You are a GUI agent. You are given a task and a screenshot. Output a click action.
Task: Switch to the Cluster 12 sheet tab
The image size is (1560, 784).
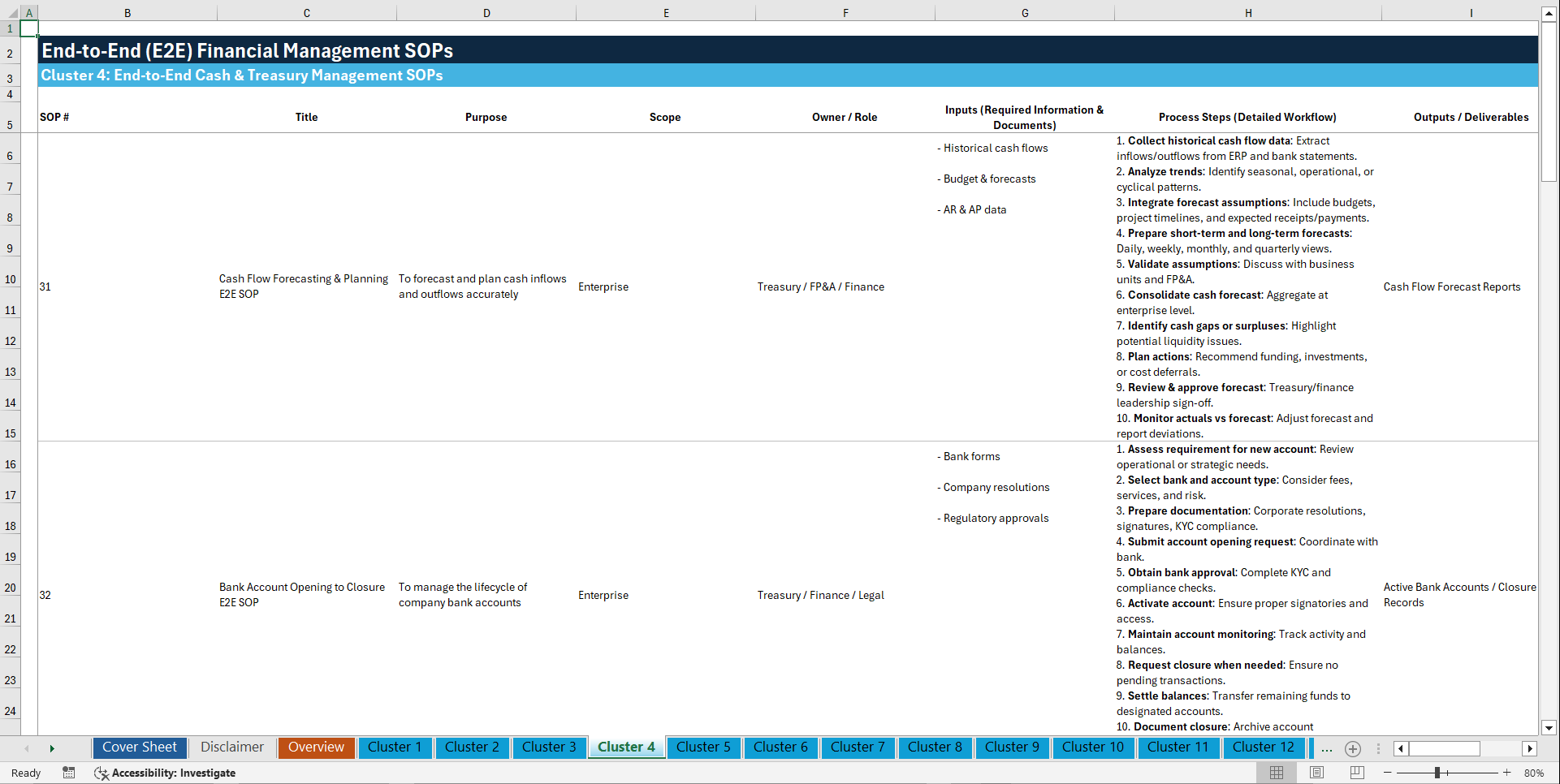click(1264, 747)
